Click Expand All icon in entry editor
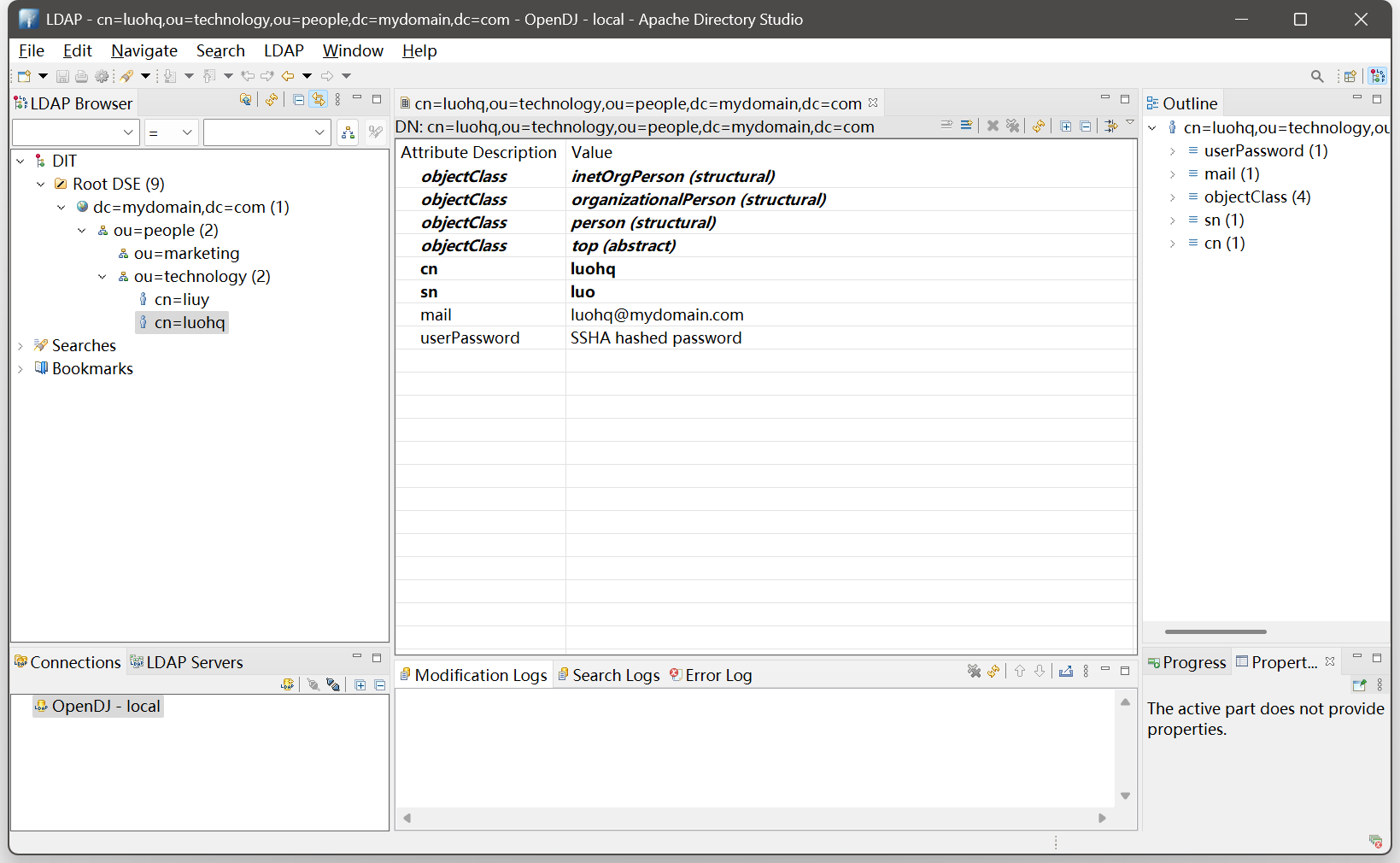 tap(1066, 126)
